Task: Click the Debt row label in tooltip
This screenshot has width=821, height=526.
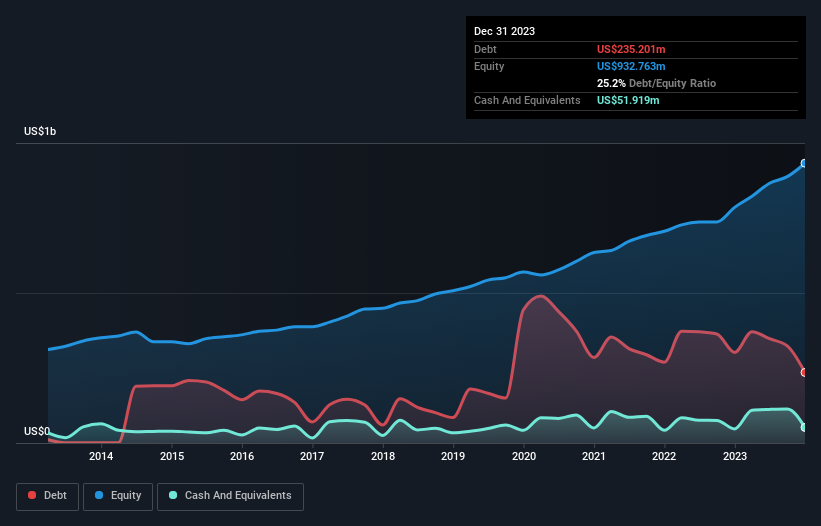Action: click(485, 49)
